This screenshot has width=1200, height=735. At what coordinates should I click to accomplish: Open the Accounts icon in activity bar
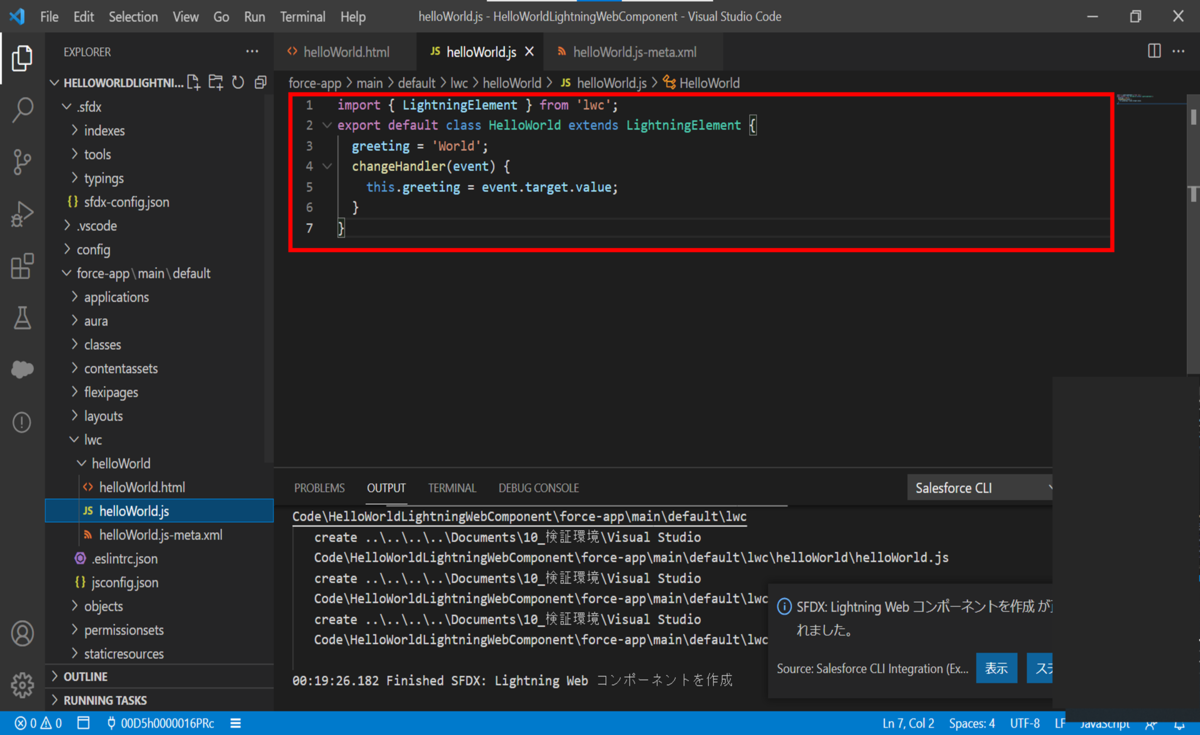[22, 634]
